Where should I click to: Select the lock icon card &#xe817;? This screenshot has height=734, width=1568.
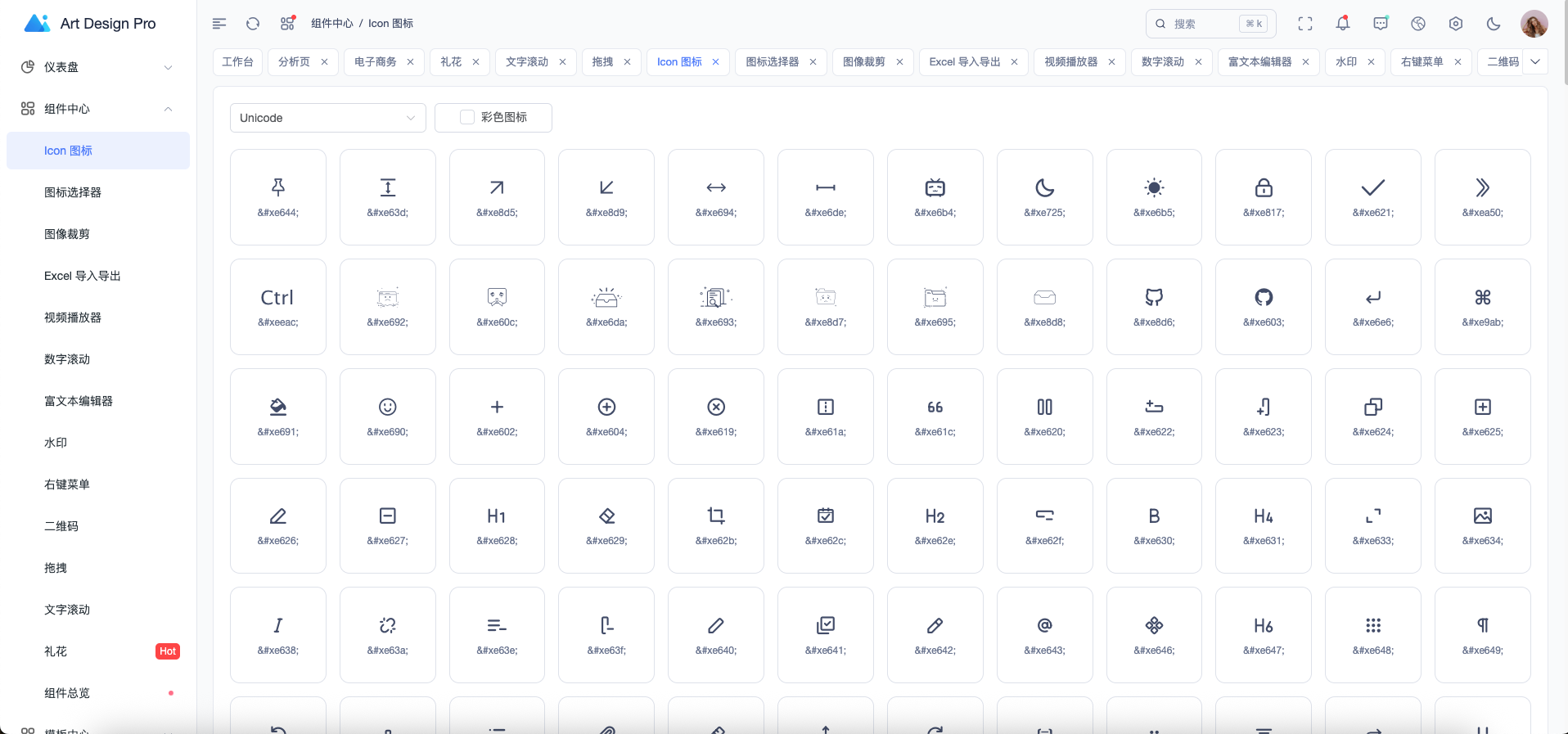pos(1264,197)
